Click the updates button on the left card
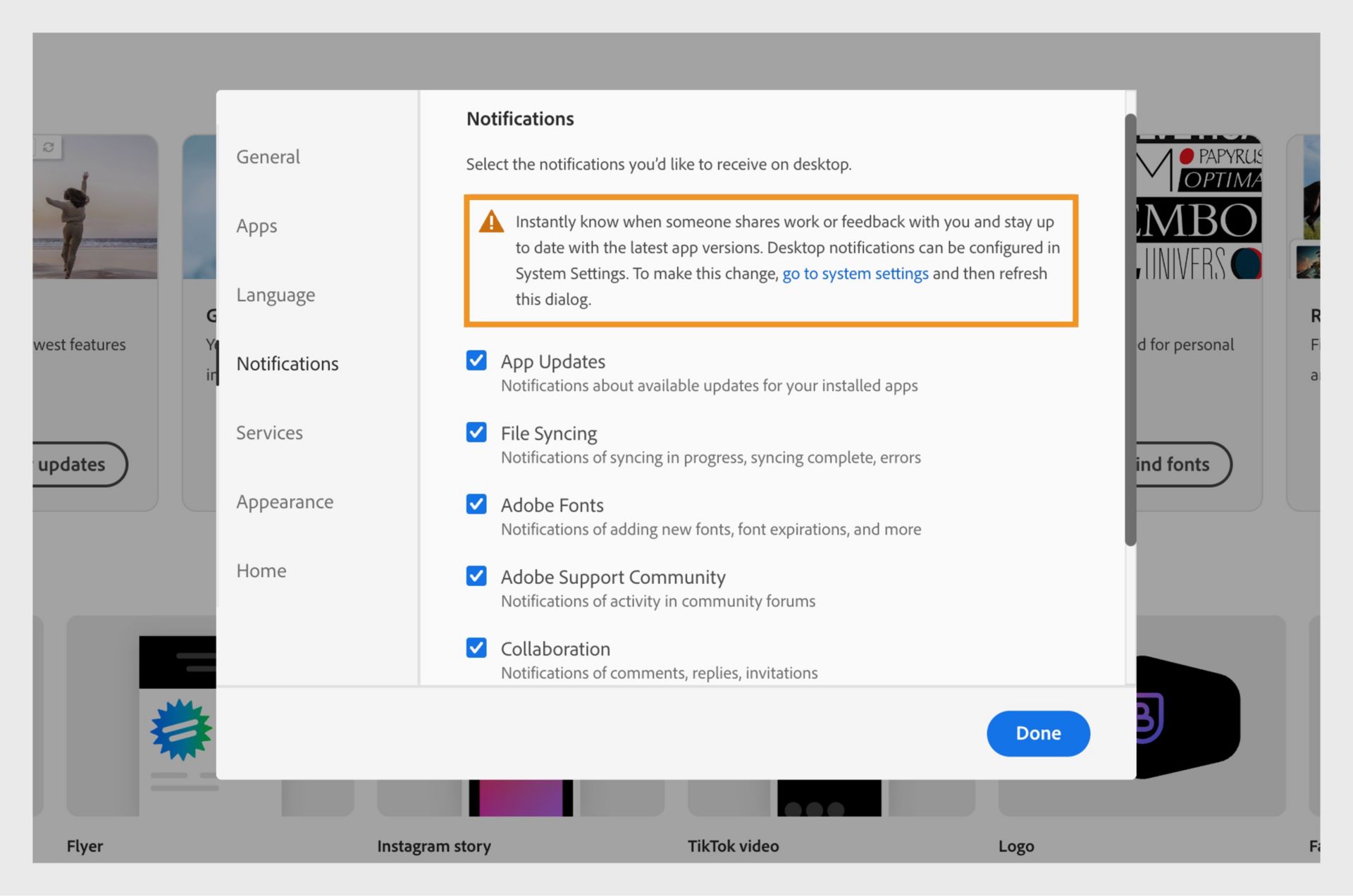 tap(74, 465)
